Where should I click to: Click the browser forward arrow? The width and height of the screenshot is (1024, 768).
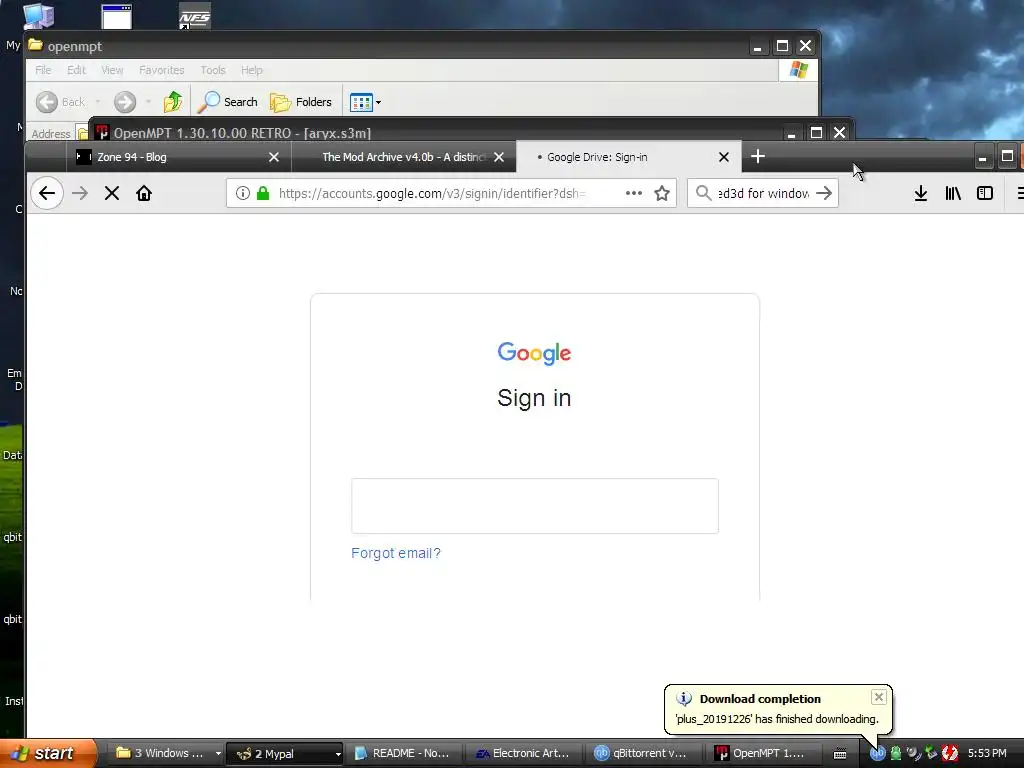(x=80, y=193)
